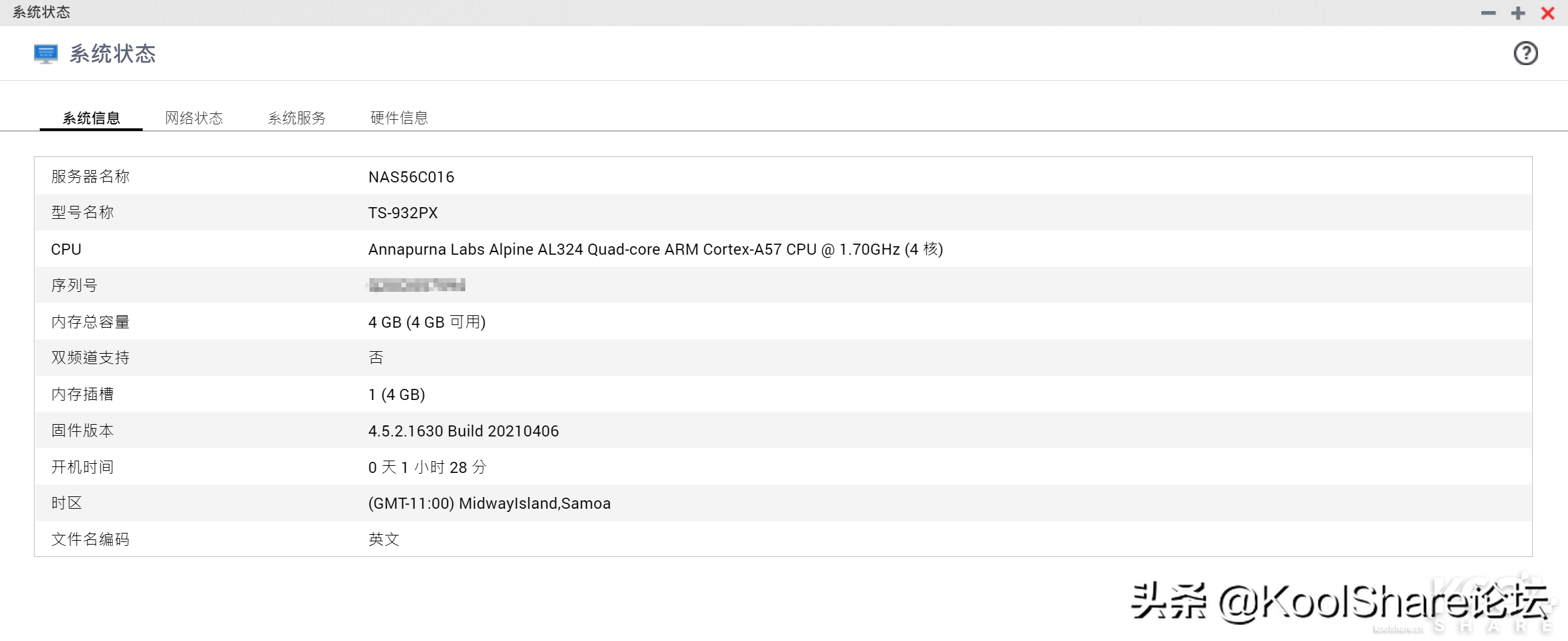Minimize the 系统状态 window
This screenshot has height=641, width=1568.
coord(1488,13)
